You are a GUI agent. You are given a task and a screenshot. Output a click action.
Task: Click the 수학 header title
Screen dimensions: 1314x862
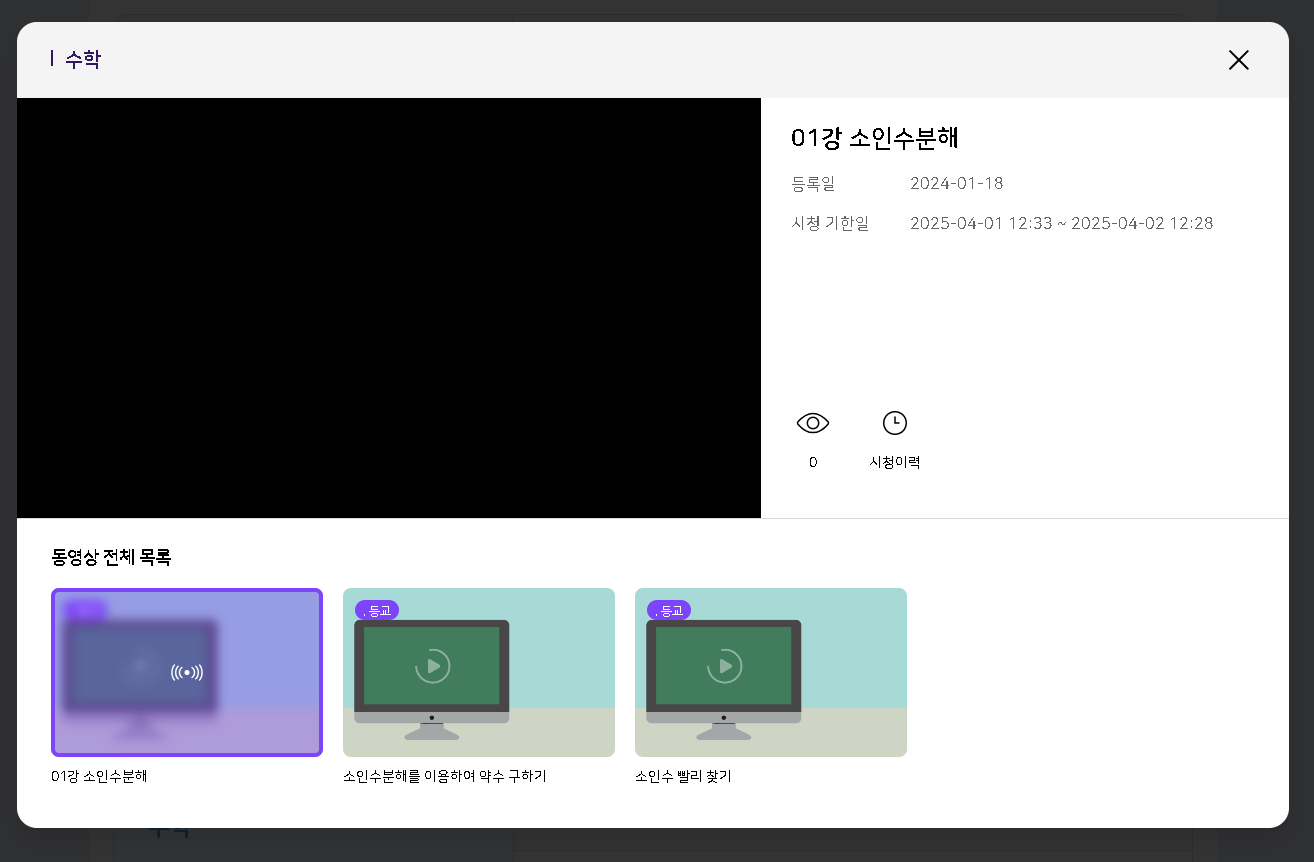tap(82, 60)
